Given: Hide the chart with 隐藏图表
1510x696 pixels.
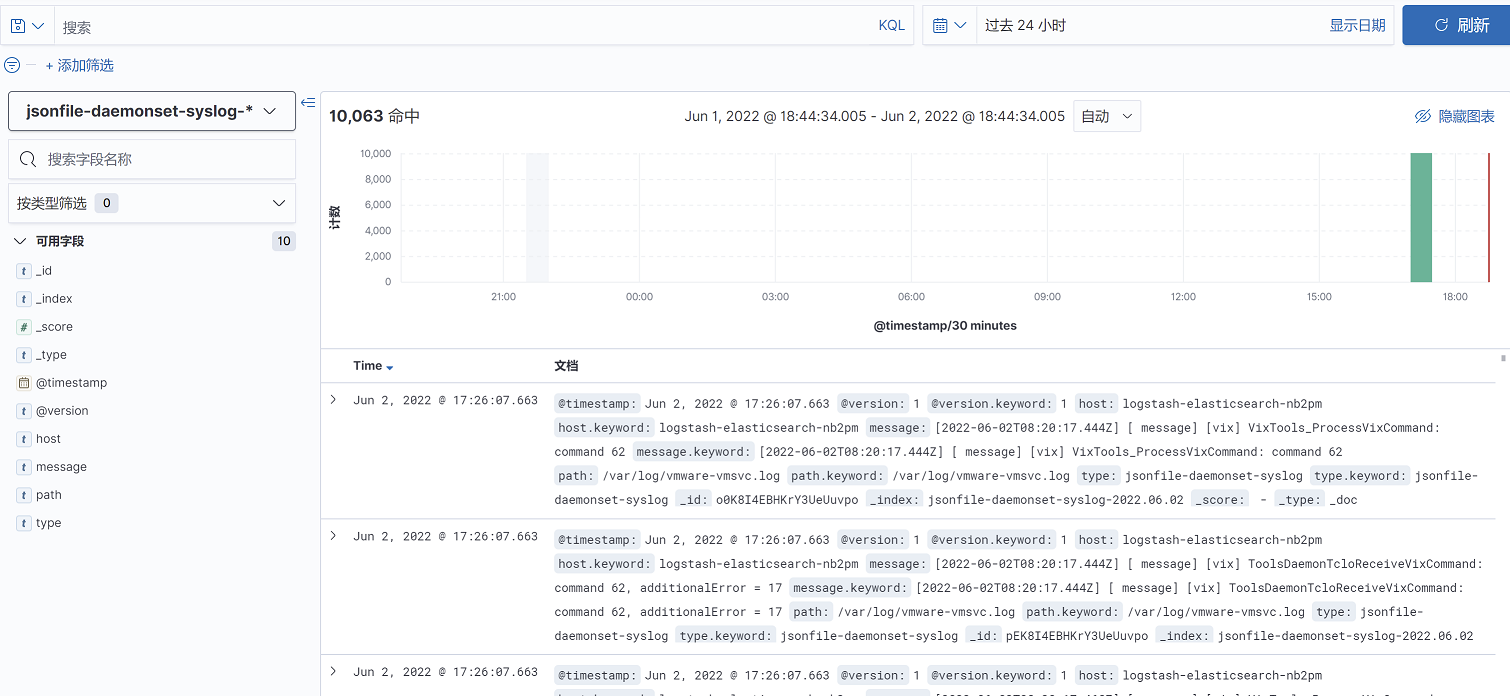Looking at the screenshot, I should [1454, 116].
